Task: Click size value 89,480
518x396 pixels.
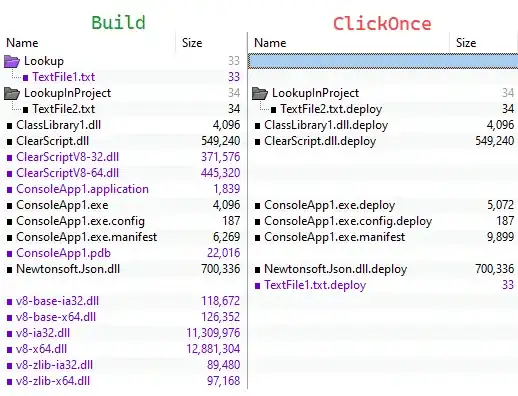Action: [224, 365]
